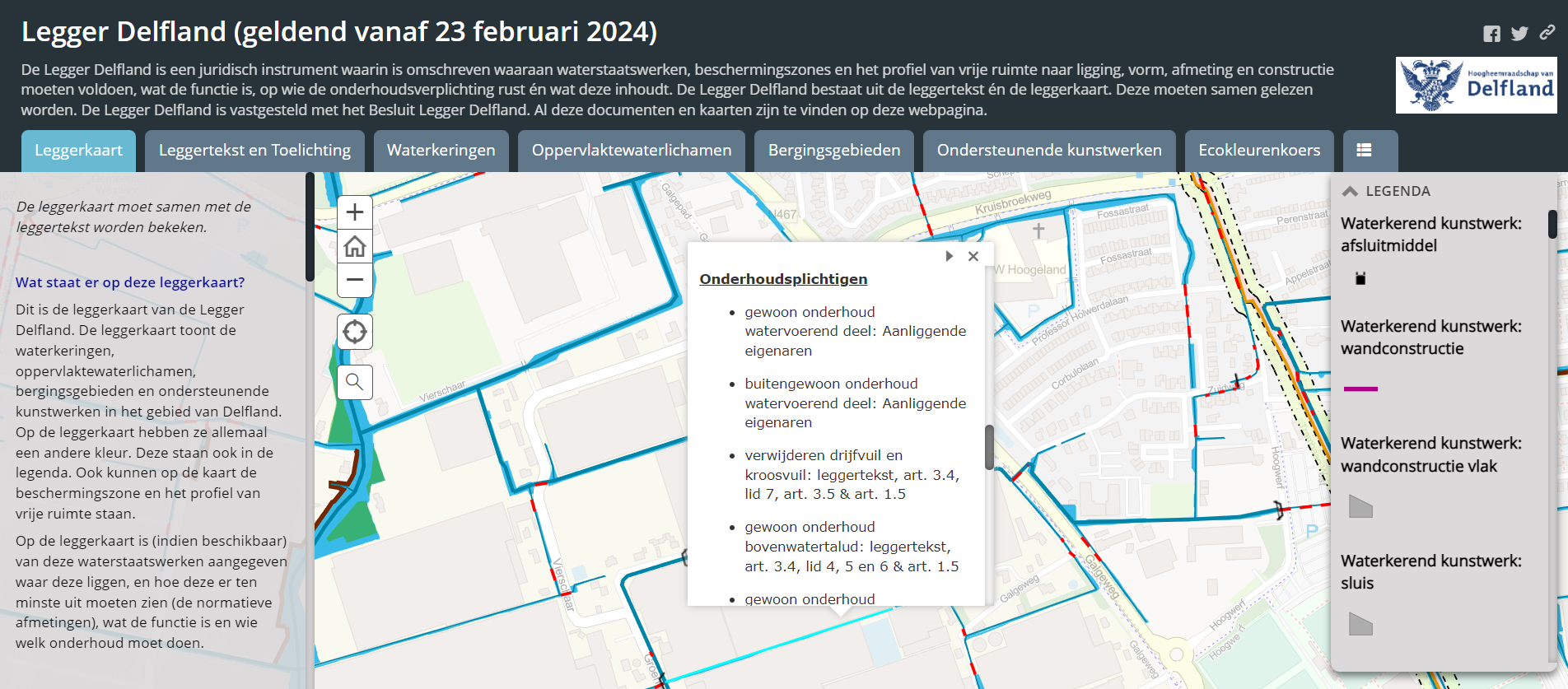Find my location on map
Image resolution: width=1568 pixels, height=689 pixels.
point(355,332)
